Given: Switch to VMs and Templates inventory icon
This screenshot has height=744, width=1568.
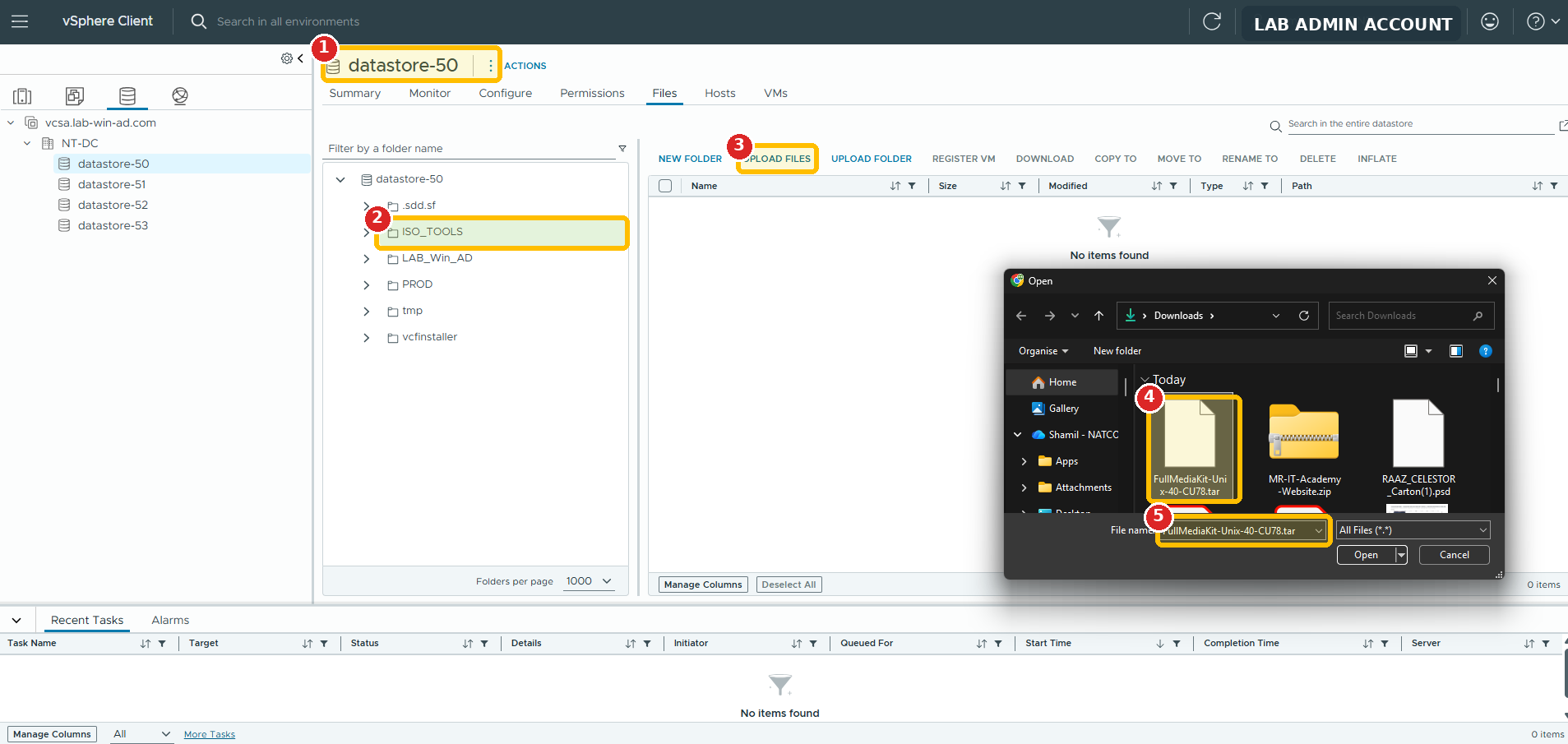Looking at the screenshot, I should tap(75, 96).
